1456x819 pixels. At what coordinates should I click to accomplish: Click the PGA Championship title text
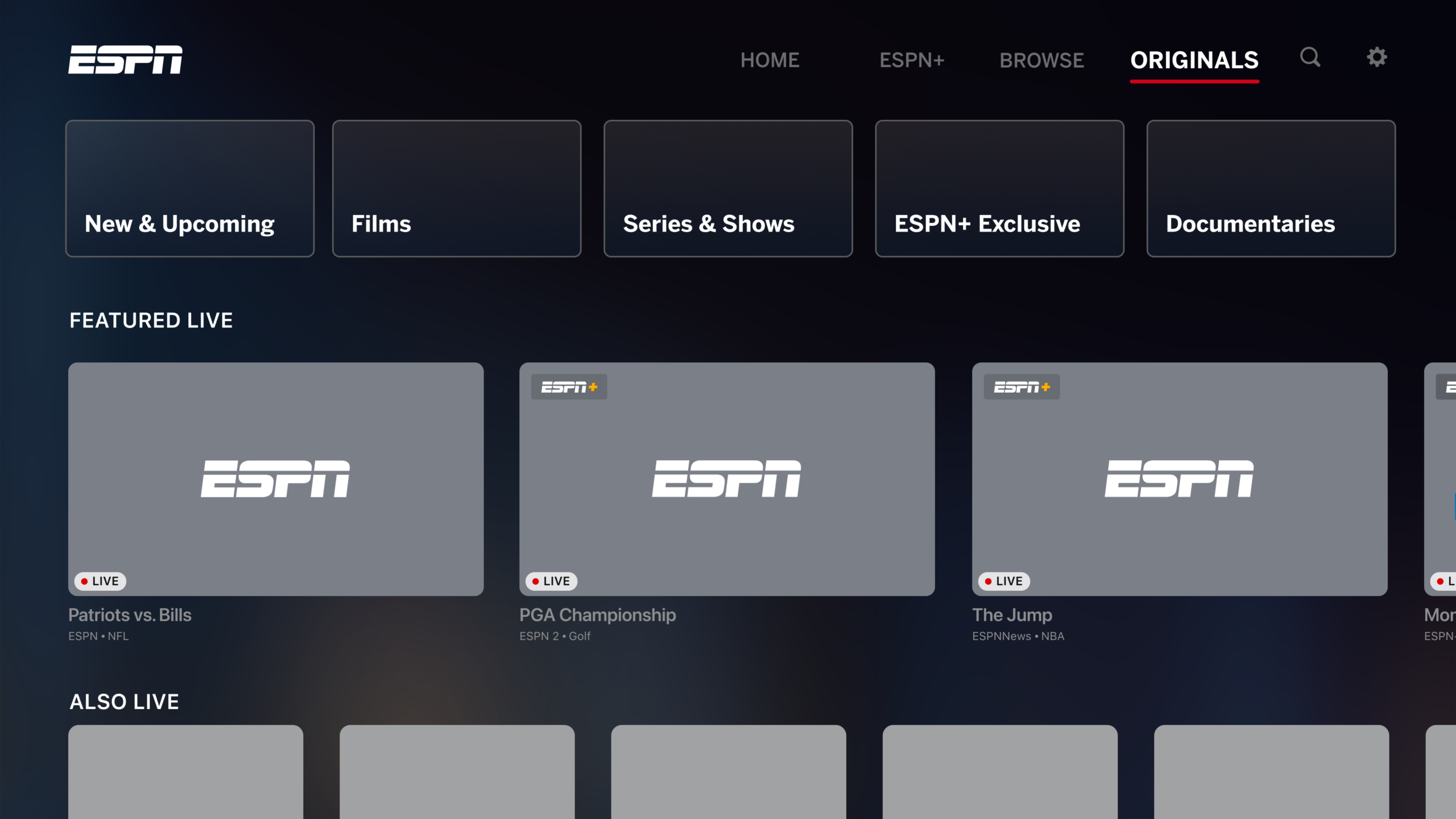pyautogui.click(x=598, y=615)
